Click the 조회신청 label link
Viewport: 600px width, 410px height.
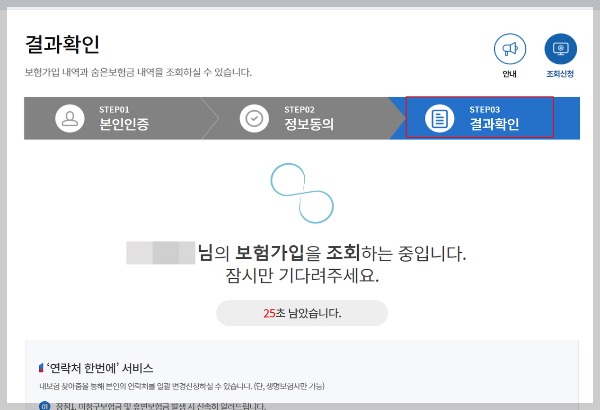[x=560, y=74]
